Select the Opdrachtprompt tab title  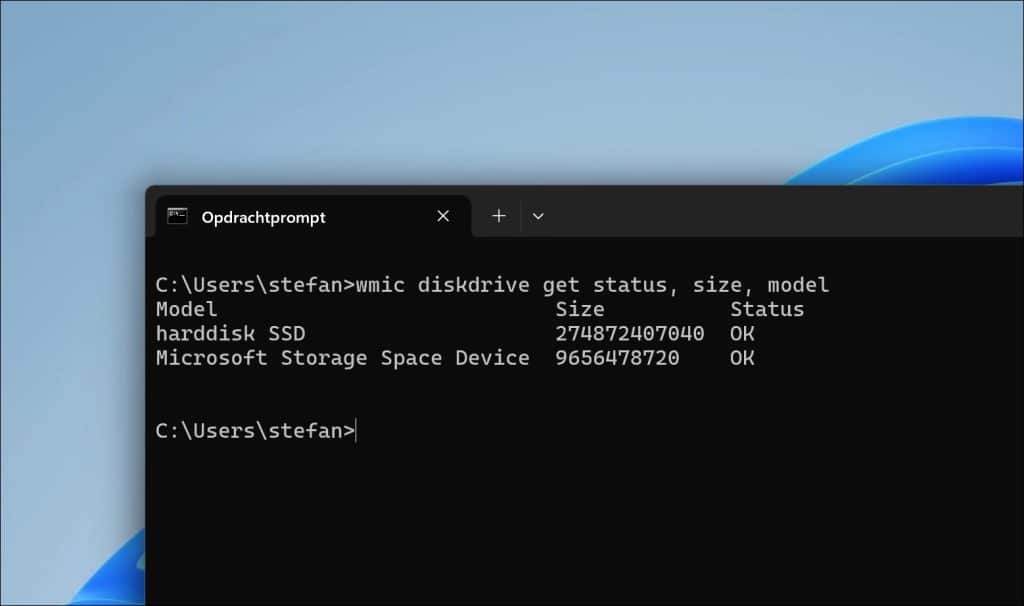tap(263, 217)
